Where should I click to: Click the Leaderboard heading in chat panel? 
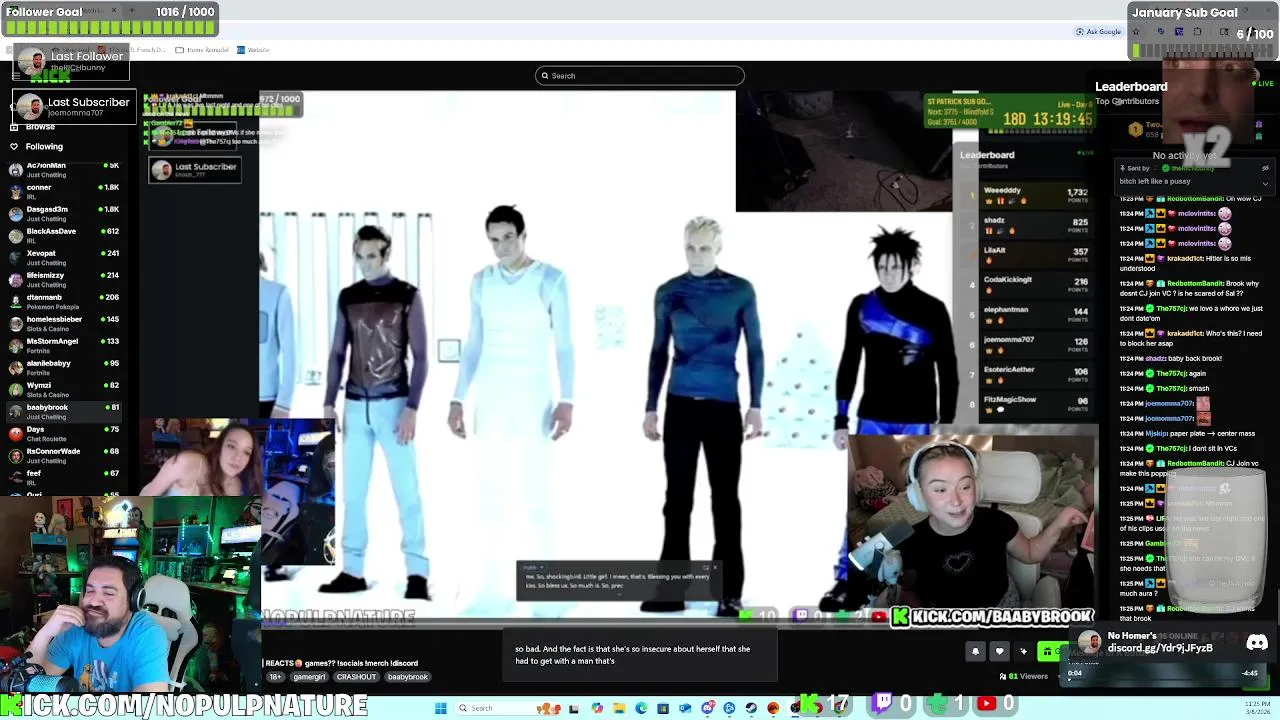pos(1131,87)
